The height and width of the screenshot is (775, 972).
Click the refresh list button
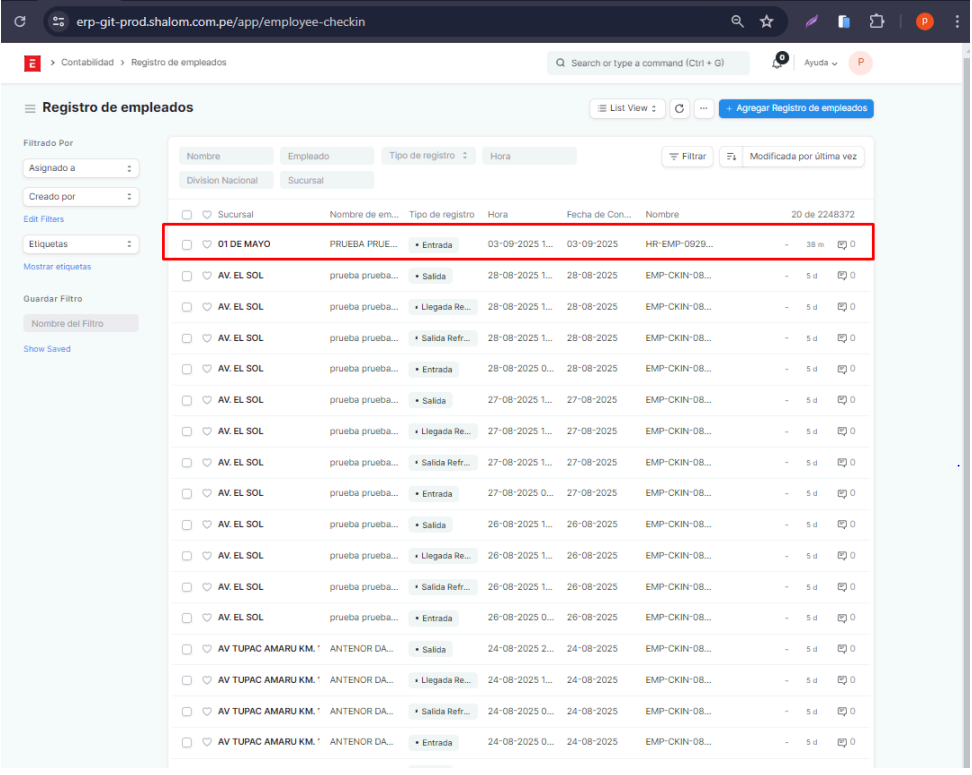tap(680, 108)
